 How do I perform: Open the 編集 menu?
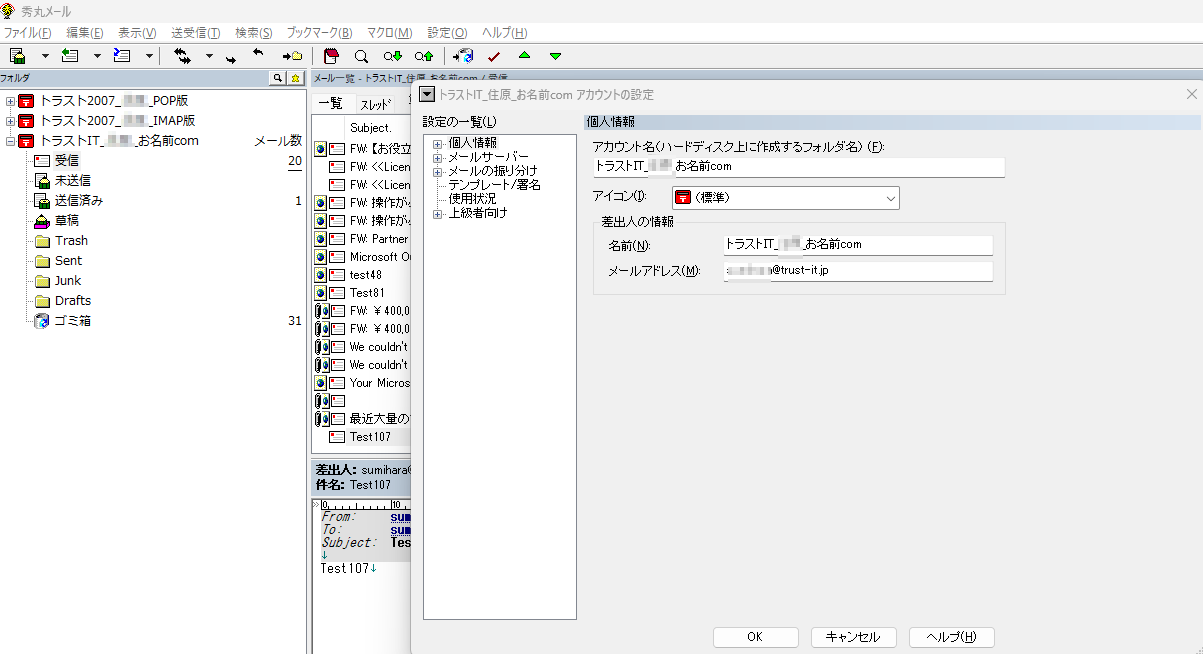point(85,33)
